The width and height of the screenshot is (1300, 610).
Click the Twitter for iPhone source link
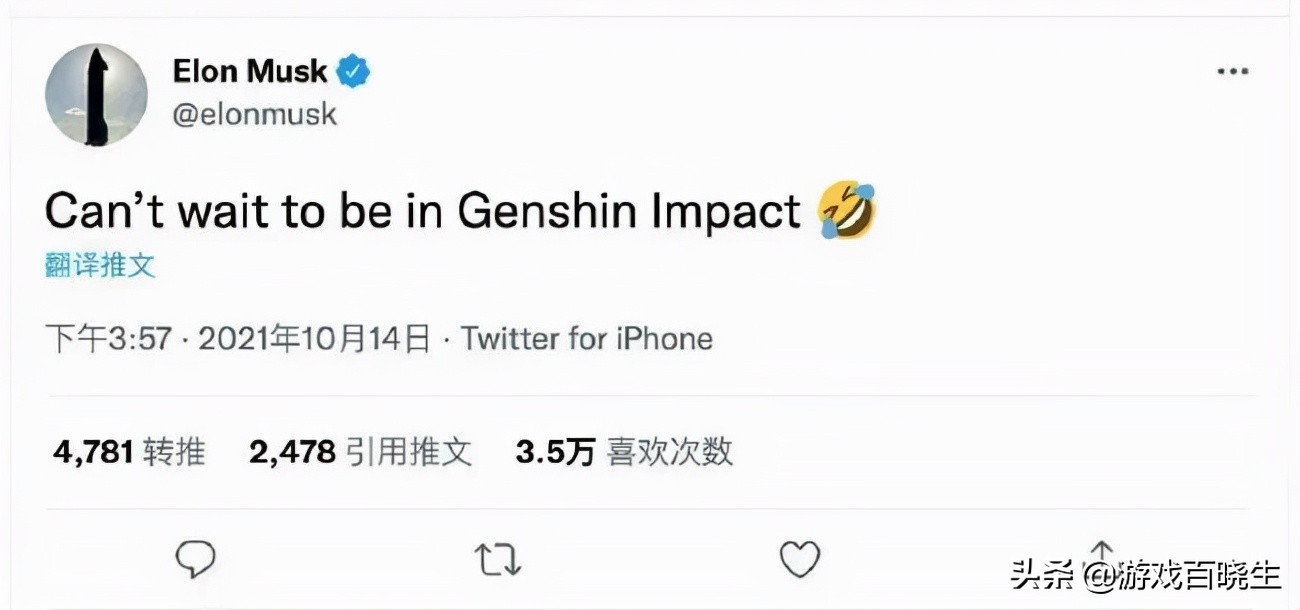[x=587, y=339]
